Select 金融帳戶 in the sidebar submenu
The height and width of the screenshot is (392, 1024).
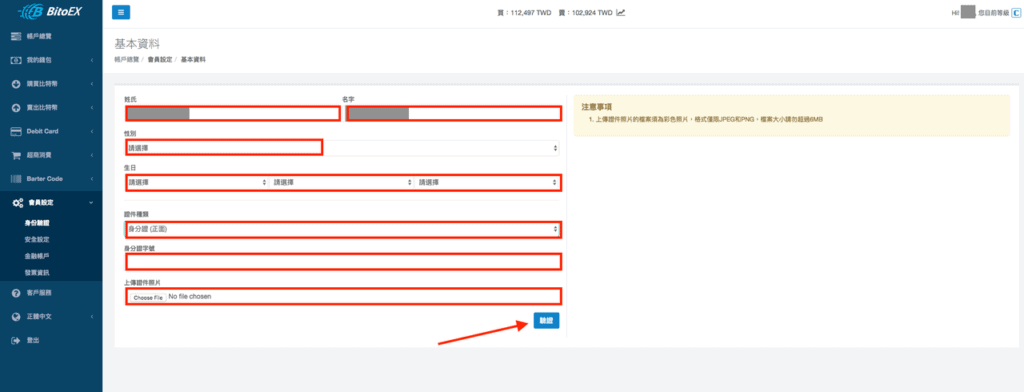37,256
